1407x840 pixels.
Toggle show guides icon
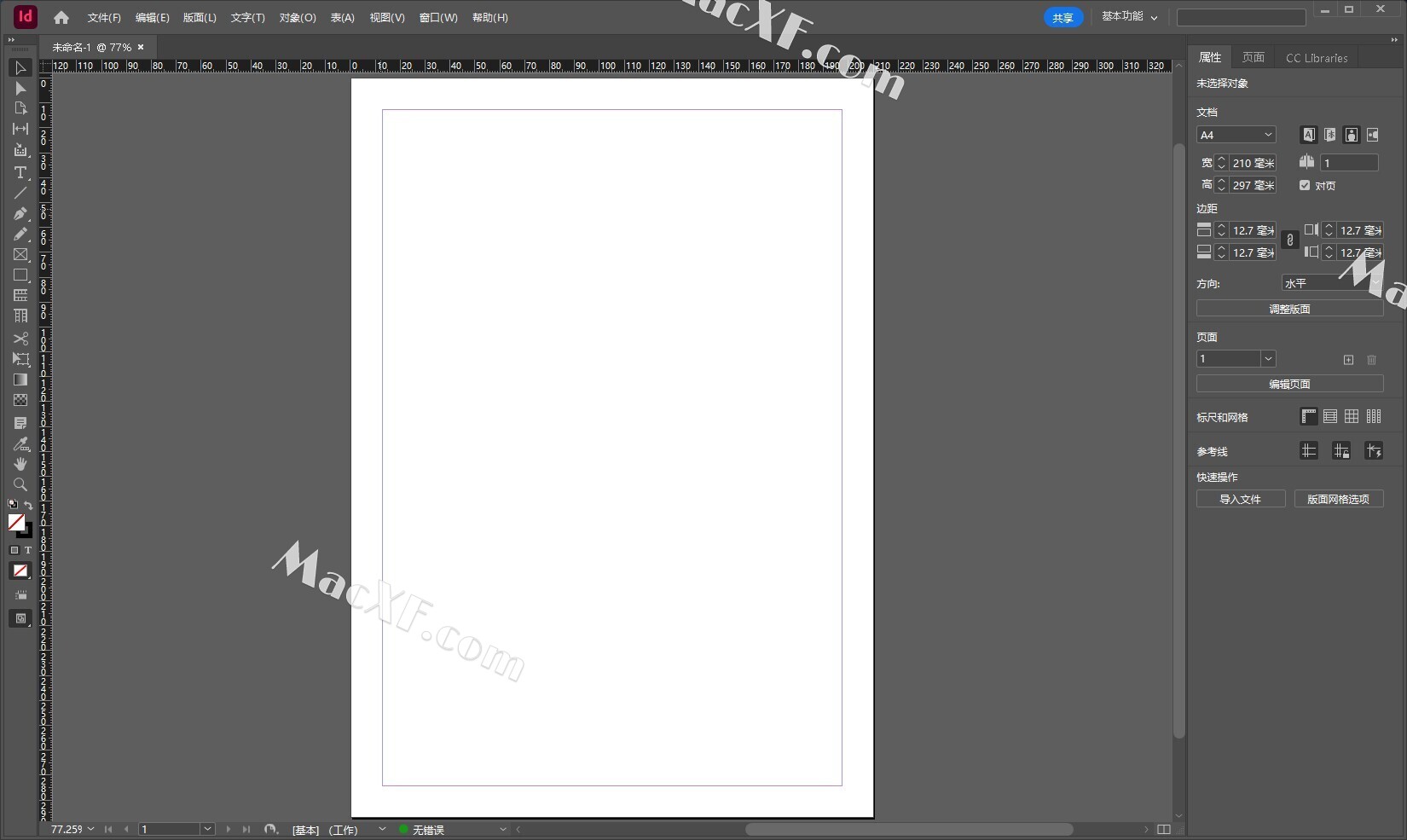[1309, 450]
